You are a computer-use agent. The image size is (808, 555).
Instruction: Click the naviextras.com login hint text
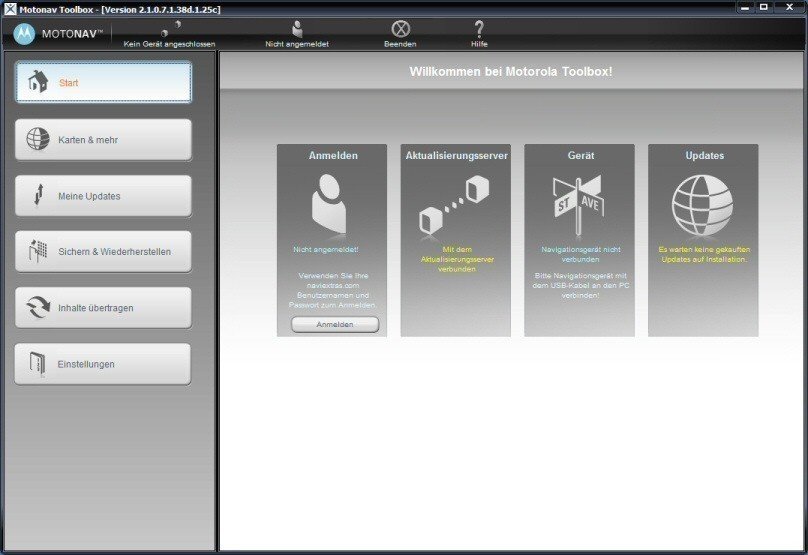[333, 290]
